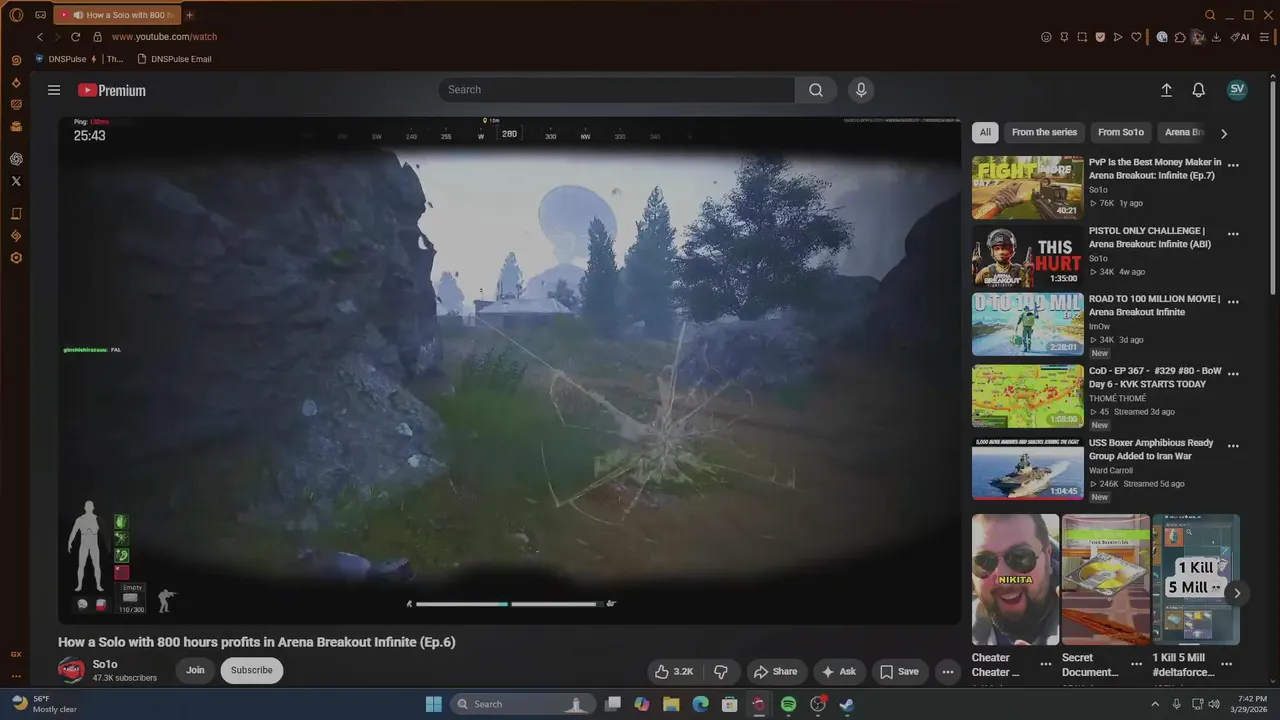This screenshot has width=1280, height=720.
Task: Click the Ask button
Action: pos(838,672)
